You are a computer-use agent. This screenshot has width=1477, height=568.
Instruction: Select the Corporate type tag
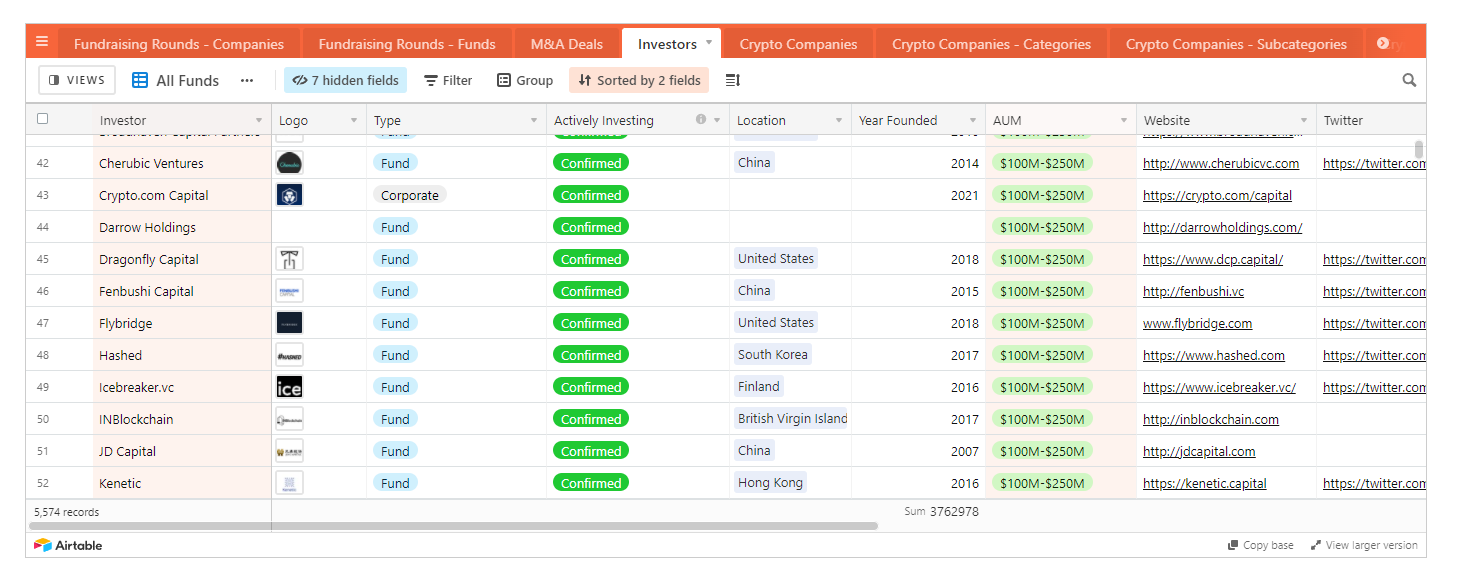click(410, 195)
